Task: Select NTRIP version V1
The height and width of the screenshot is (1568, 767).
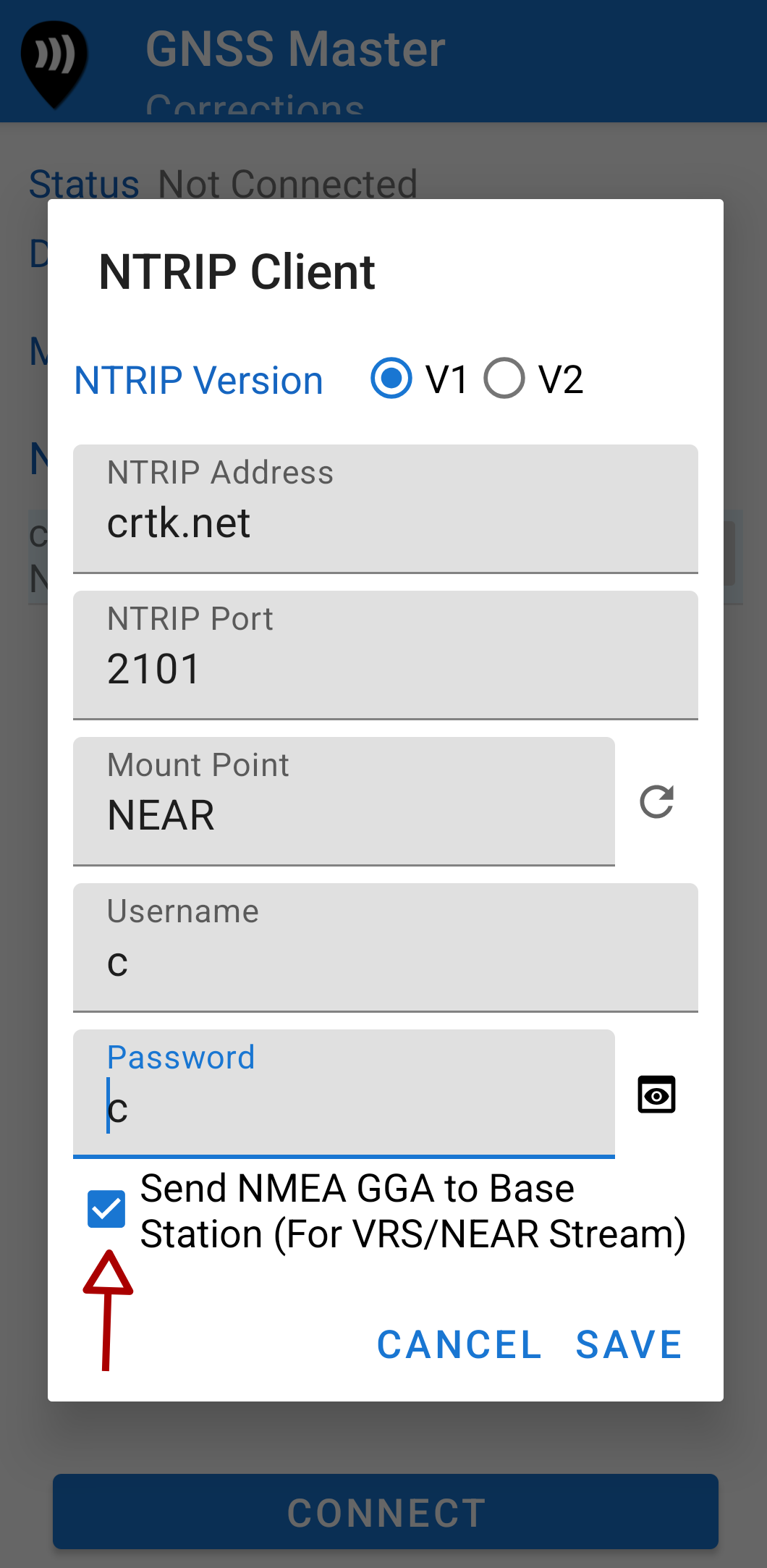Action: 391,379
